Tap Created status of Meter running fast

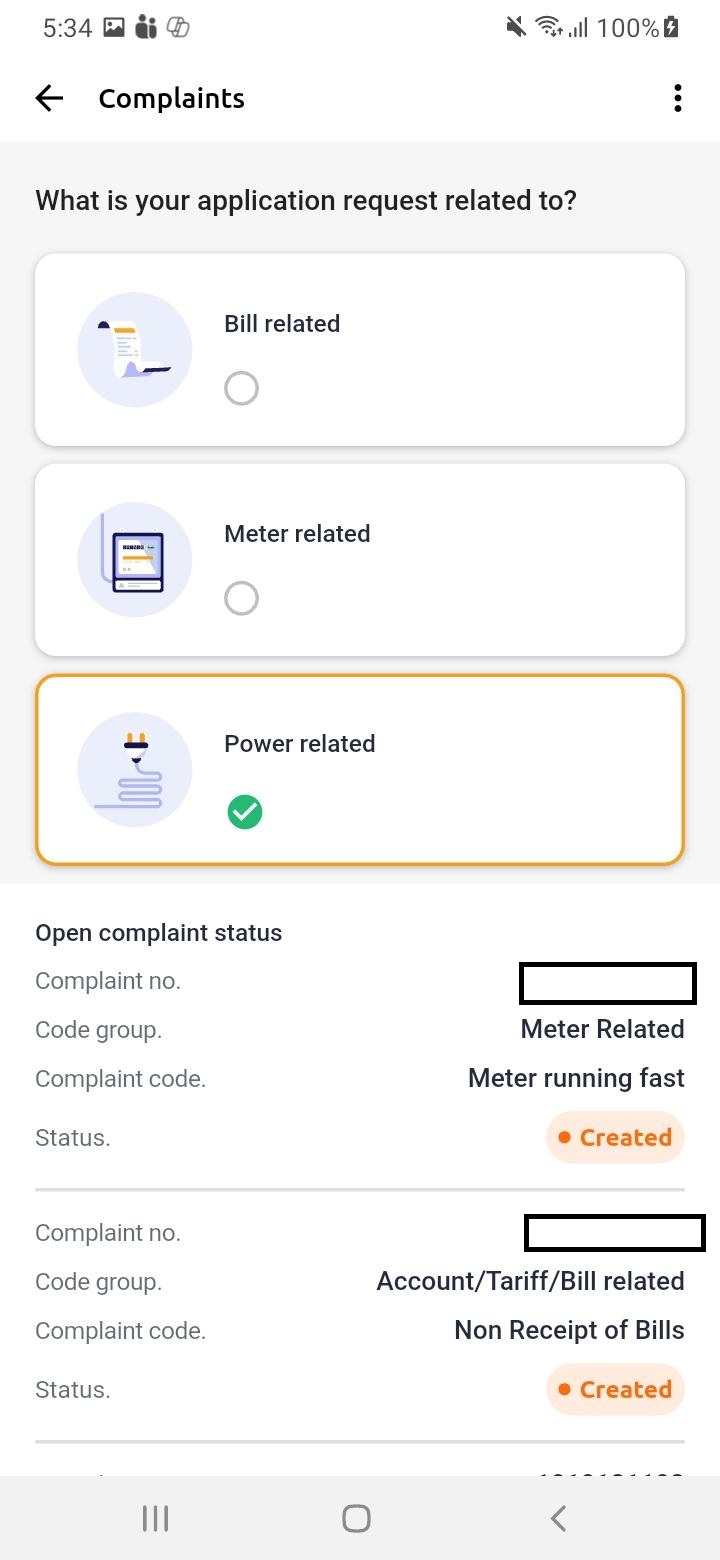point(615,1137)
